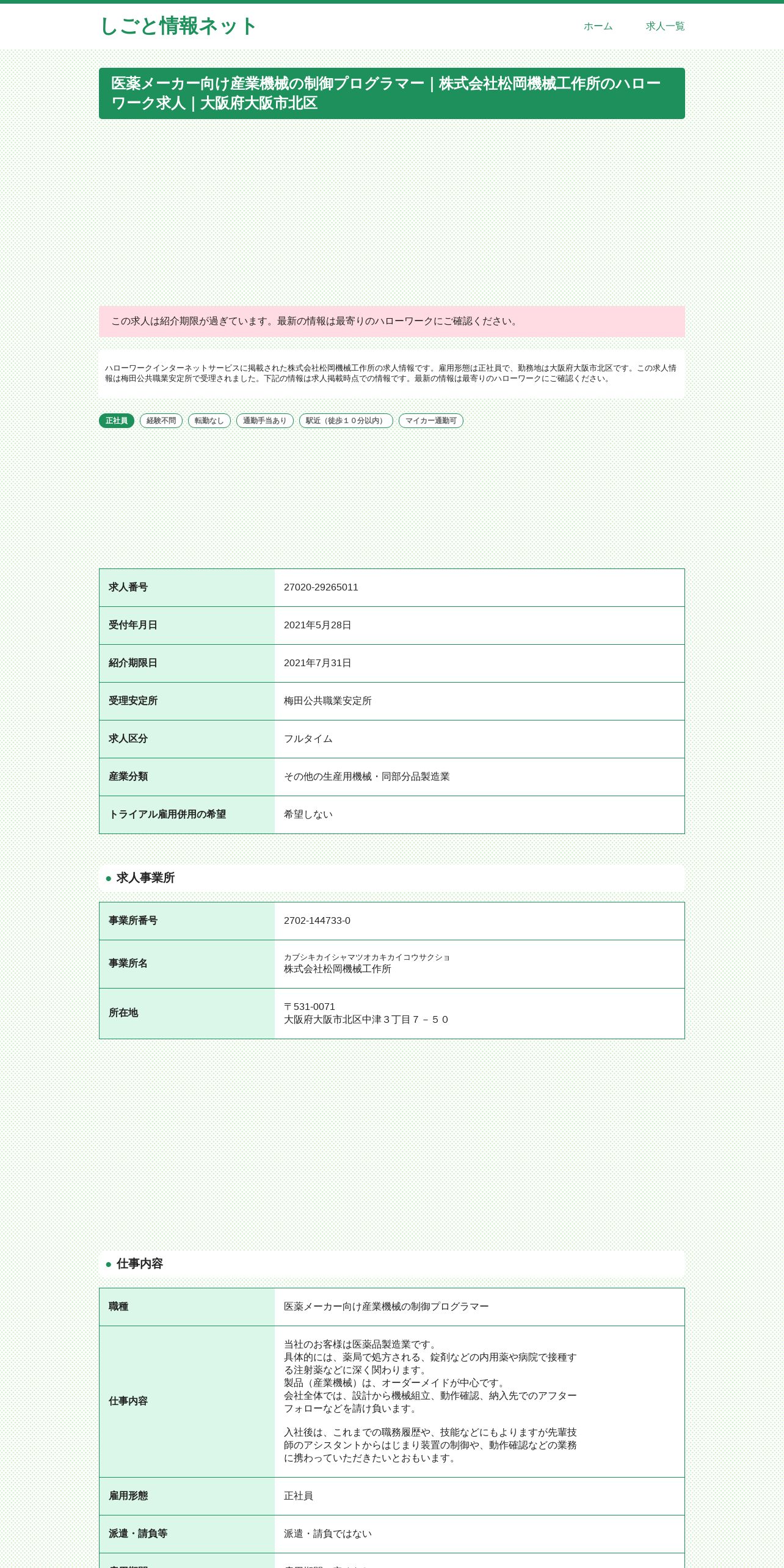Click the date 2021年7月31日

(318, 663)
